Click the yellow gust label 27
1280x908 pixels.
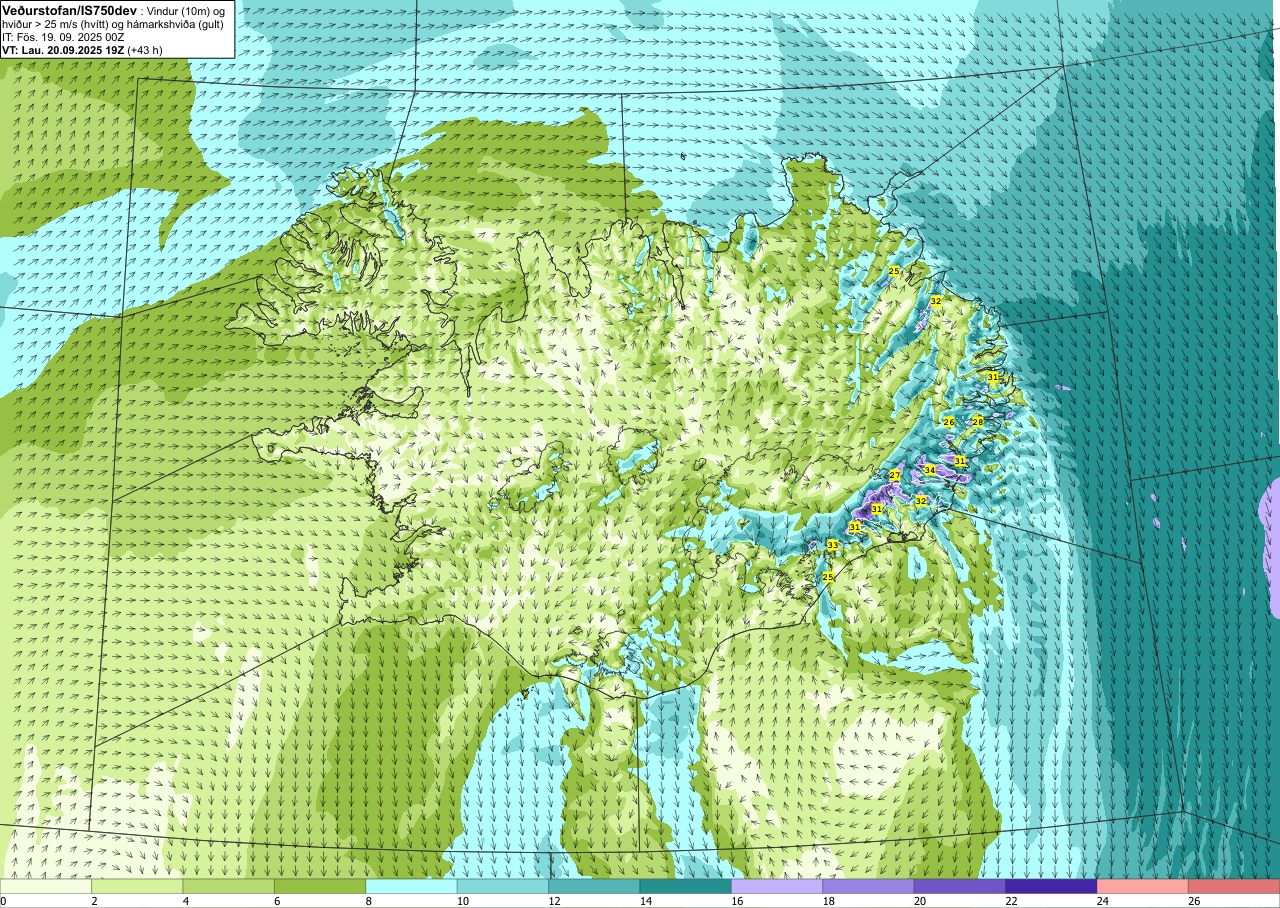point(895,475)
